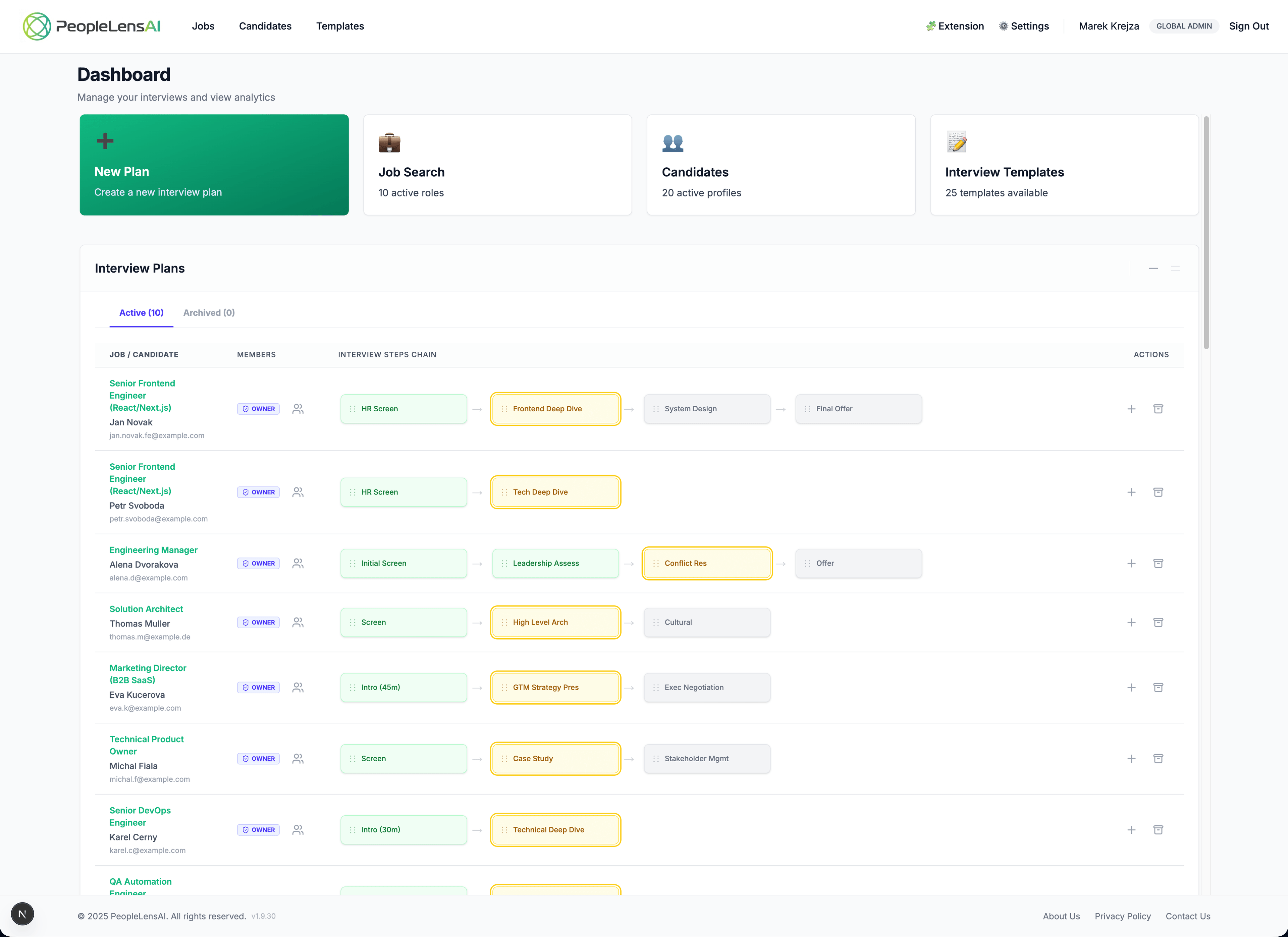Toggle the OWNER badge on Thomas Muller's plan
The width and height of the screenshot is (1288, 937).
[x=258, y=622]
